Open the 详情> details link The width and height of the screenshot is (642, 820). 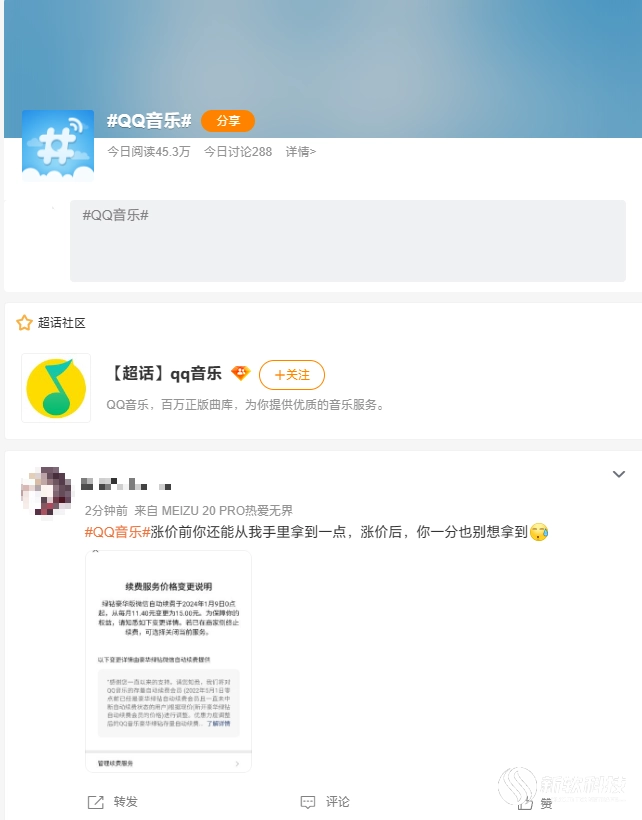pos(301,152)
